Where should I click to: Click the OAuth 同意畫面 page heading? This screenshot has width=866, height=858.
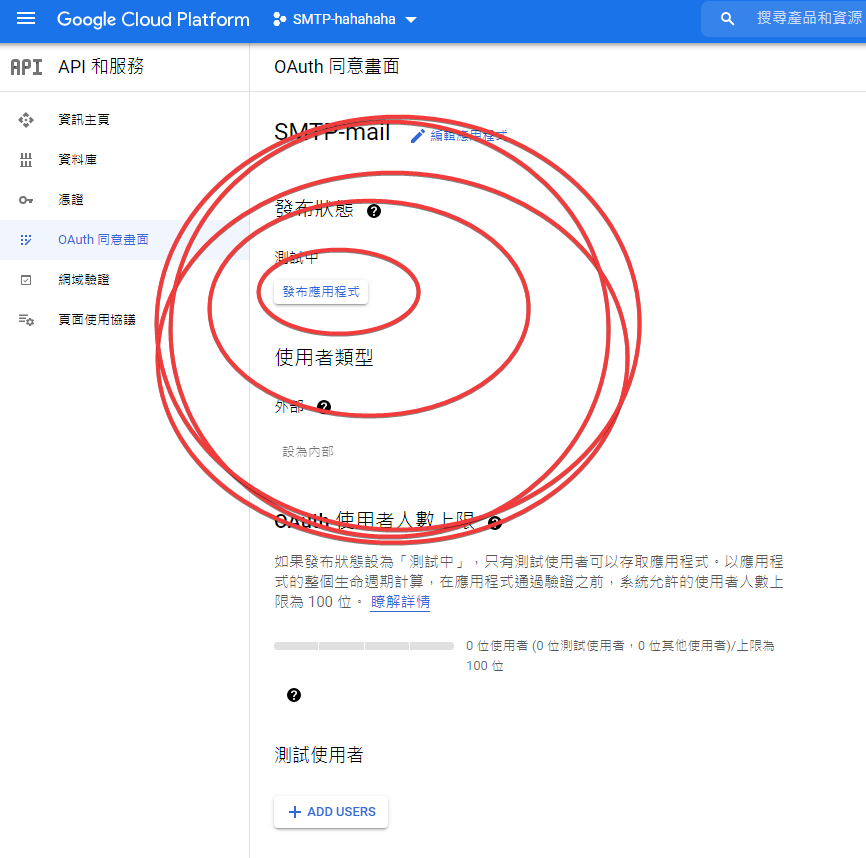pyautogui.click(x=337, y=67)
